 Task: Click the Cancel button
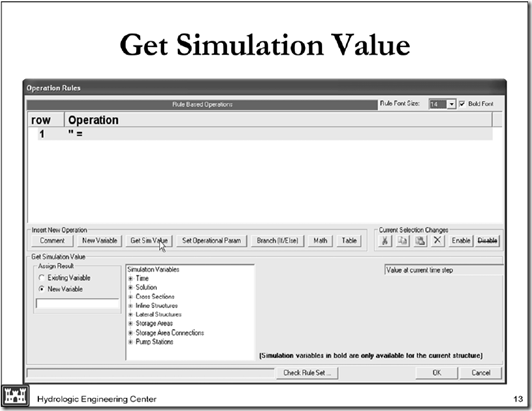481,373
